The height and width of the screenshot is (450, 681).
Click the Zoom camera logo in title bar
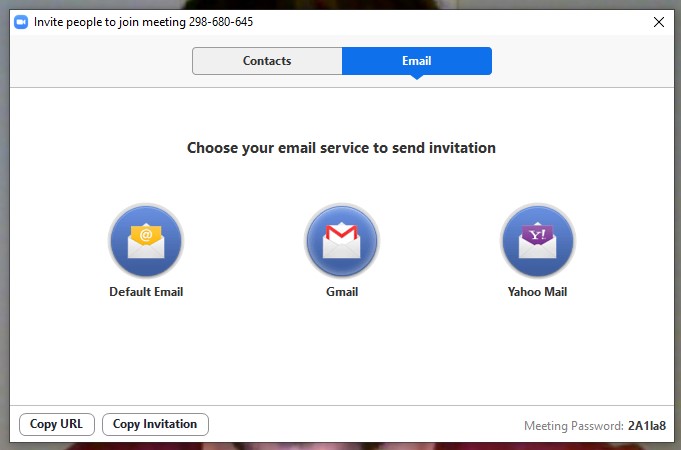click(21, 22)
